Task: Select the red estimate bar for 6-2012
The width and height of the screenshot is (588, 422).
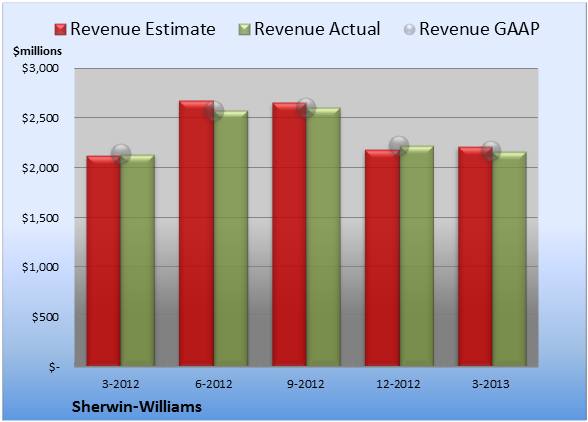Action: click(196, 233)
